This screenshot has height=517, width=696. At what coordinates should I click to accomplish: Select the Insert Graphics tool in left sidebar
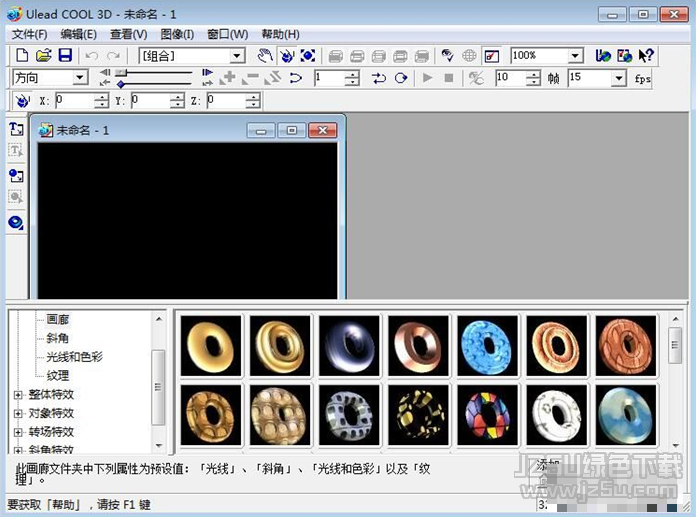16,175
